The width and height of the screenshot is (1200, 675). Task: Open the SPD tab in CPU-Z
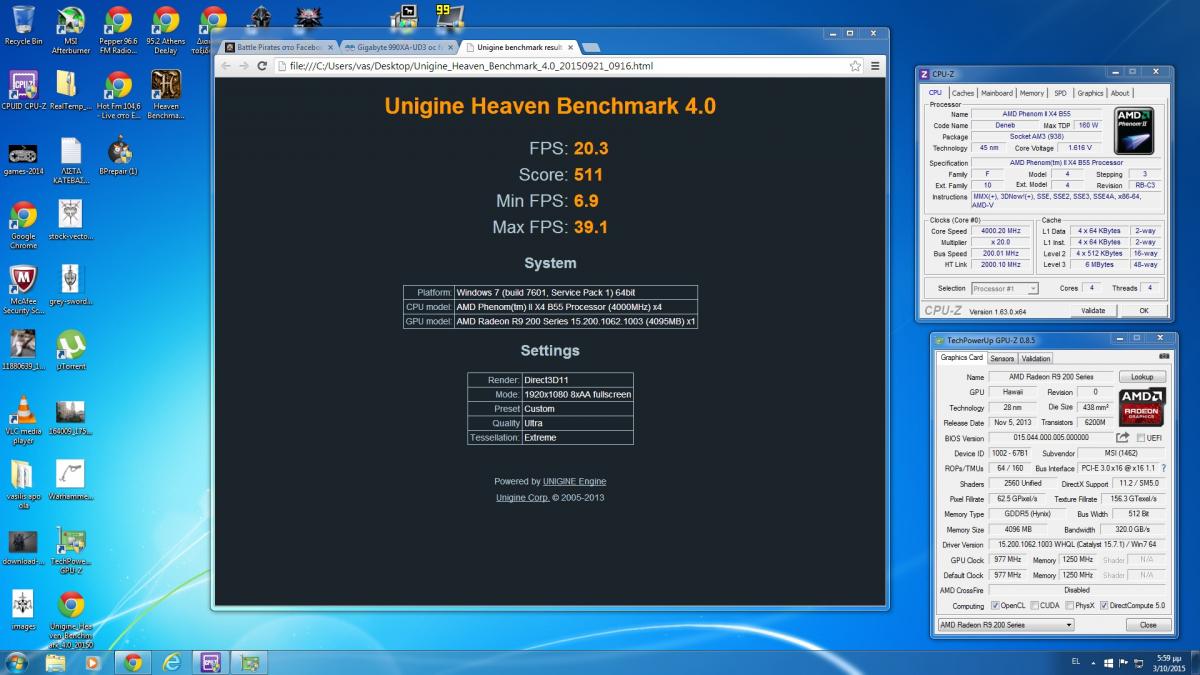(x=1060, y=93)
